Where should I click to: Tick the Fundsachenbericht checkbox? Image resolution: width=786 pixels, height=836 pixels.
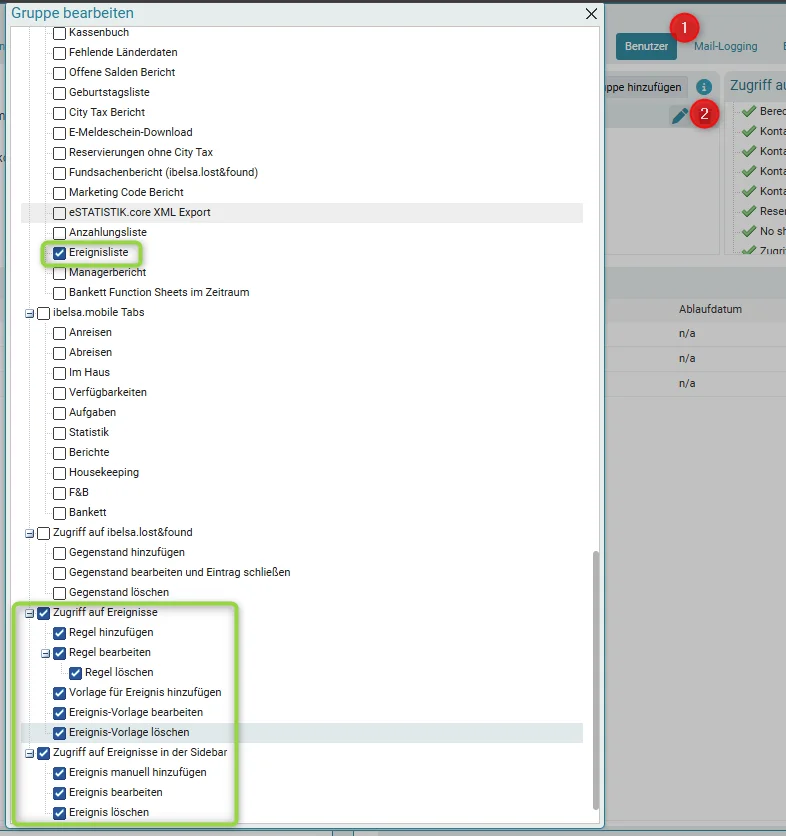pyautogui.click(x=60, y=173)
